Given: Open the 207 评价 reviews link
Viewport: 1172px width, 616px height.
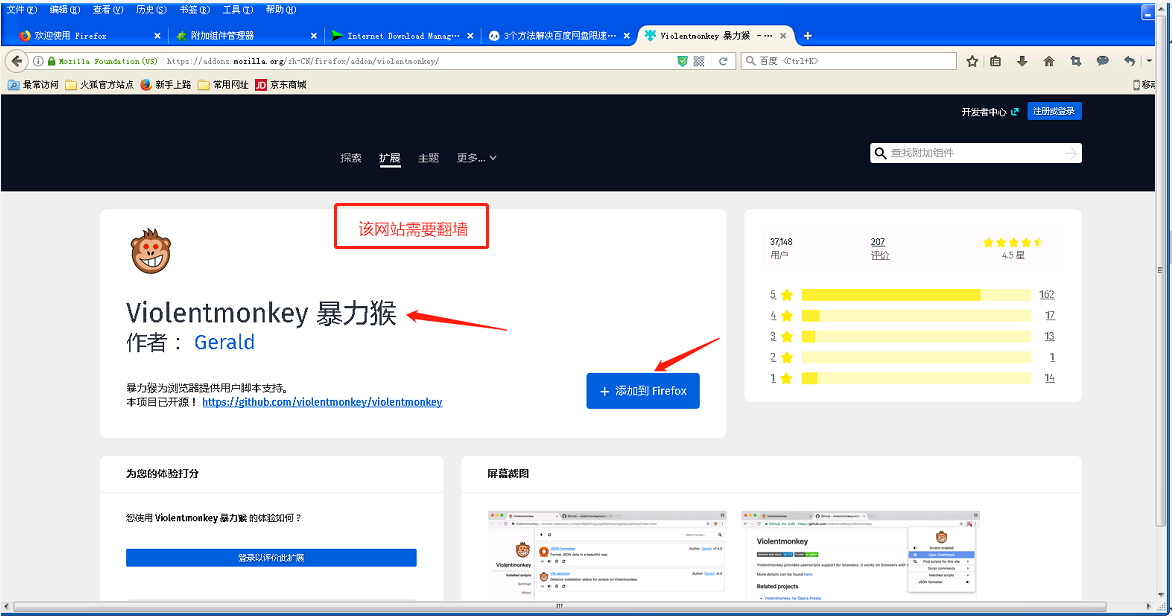Looking at the screenshot, I should [x=880, y=248].
